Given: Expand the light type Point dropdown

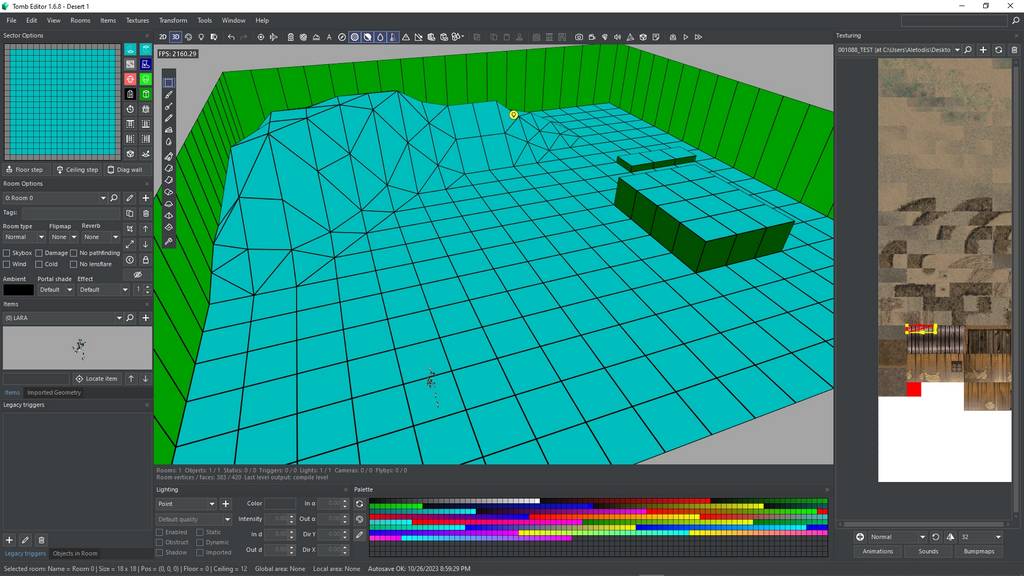Looking at the screenshot, I should tap(186, 504).
